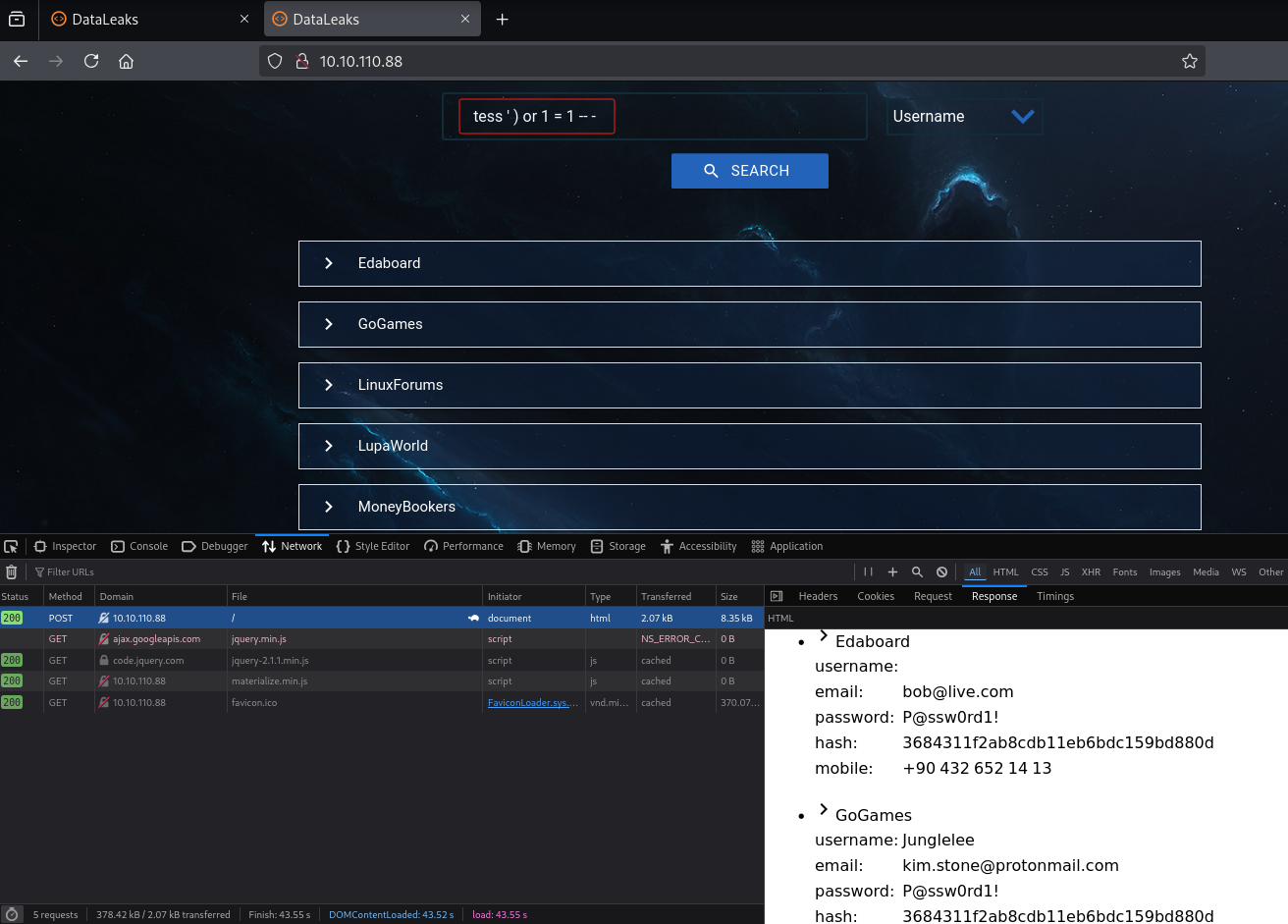1288x924 pixels.
Task: Pause network recording in DevTools
Action: point(868,571)
